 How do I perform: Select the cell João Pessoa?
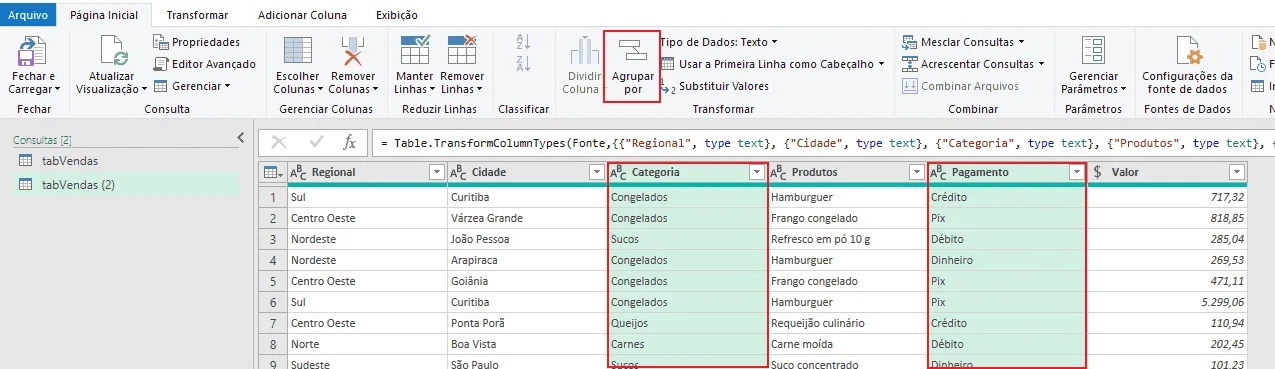[x=527, y=239]
